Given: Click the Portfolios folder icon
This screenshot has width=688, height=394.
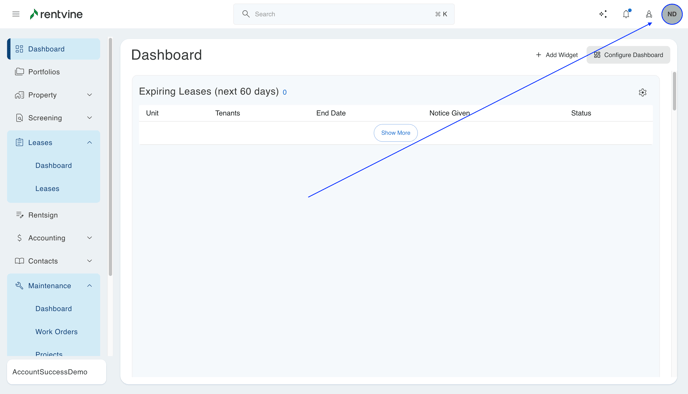Looking at the screenshot, I should (19, 72).
